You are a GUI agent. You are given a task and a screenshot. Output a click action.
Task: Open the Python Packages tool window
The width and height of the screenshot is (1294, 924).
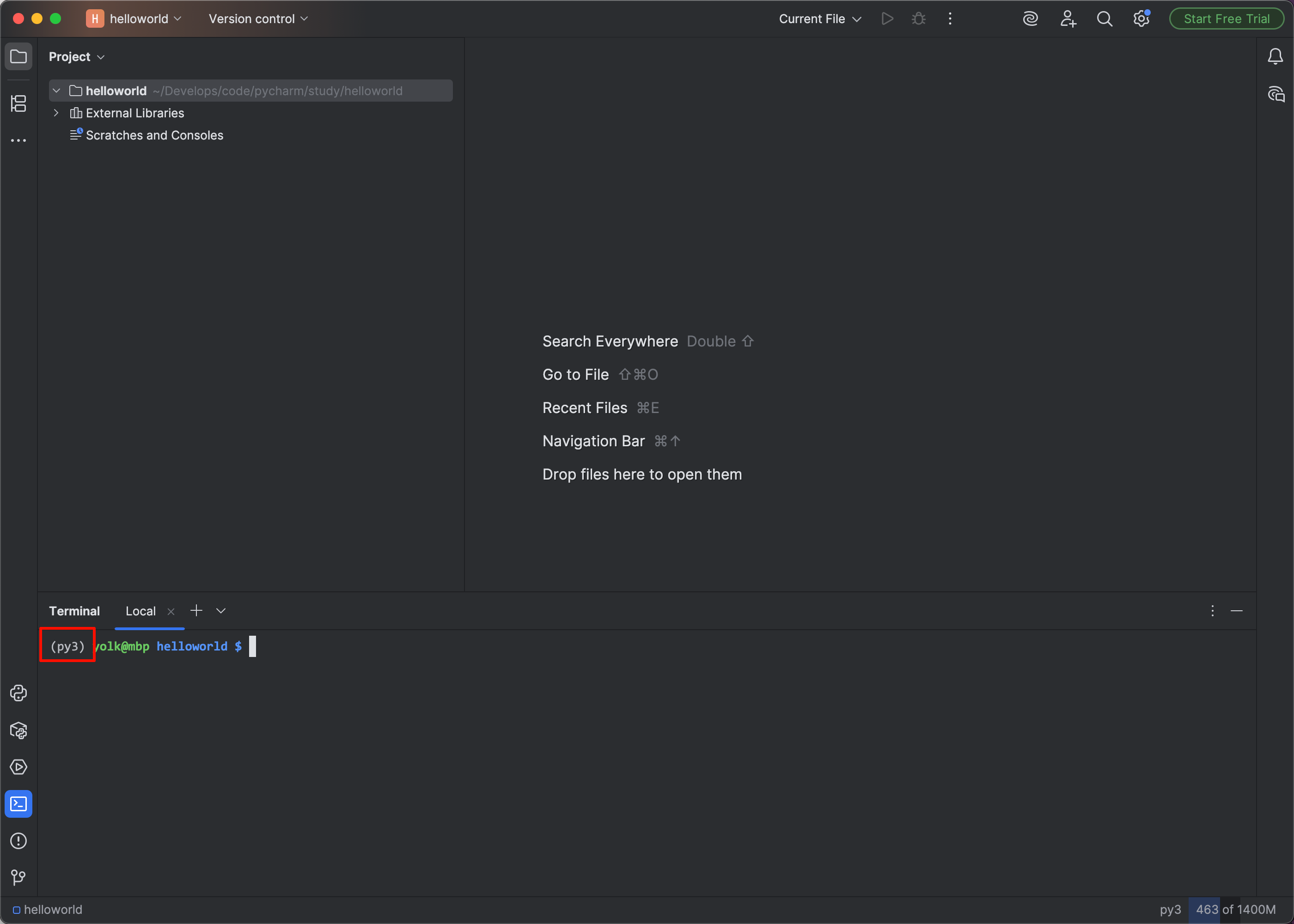coord(18,730)
